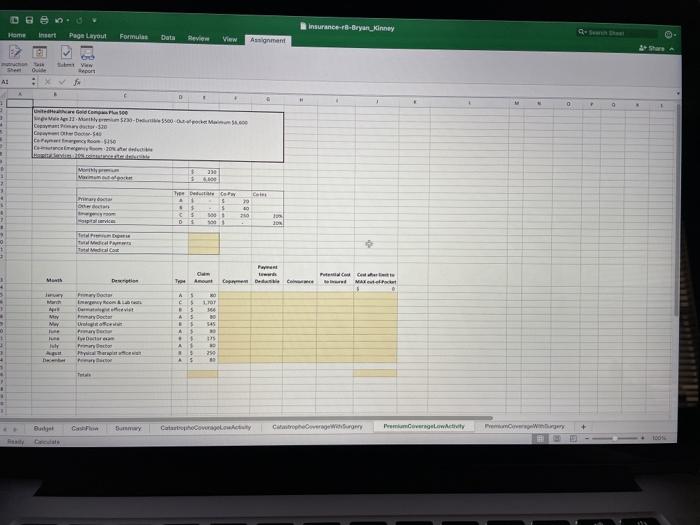Click the Name Box showing A1
This screenshot has height=525, width=700.
pyautogui.click(x=15, y=82)
